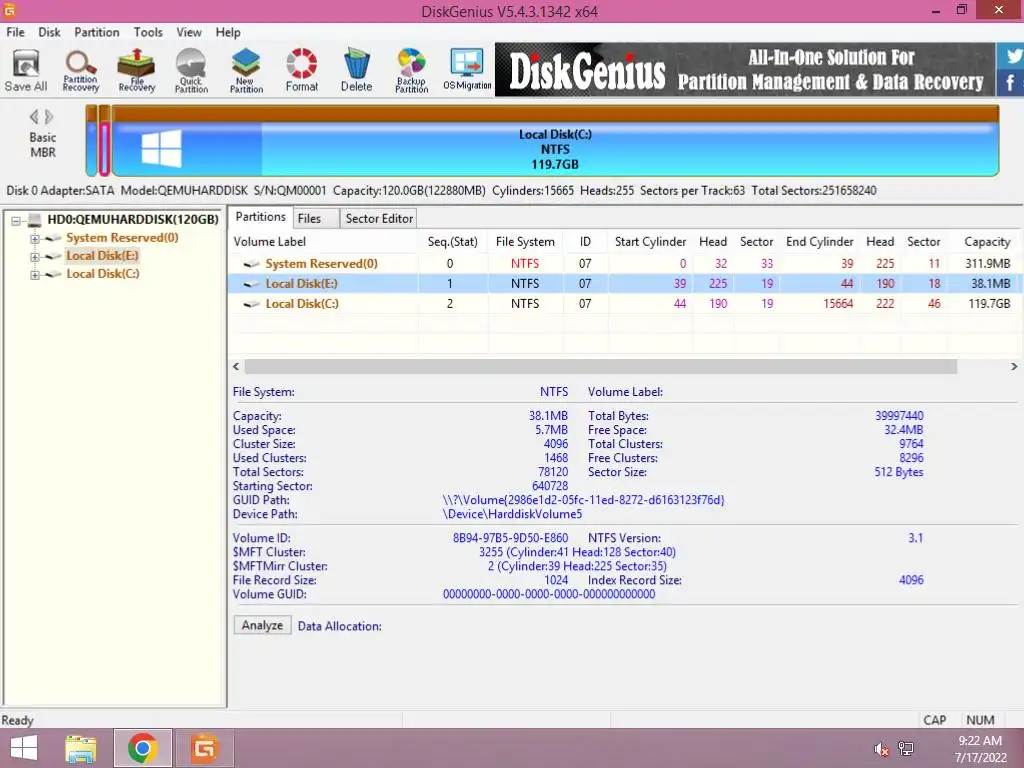Viewport: 1024px width, 768px height.
Task: Select Local Disk(C:) in the tree
Action: pos(103,274)
